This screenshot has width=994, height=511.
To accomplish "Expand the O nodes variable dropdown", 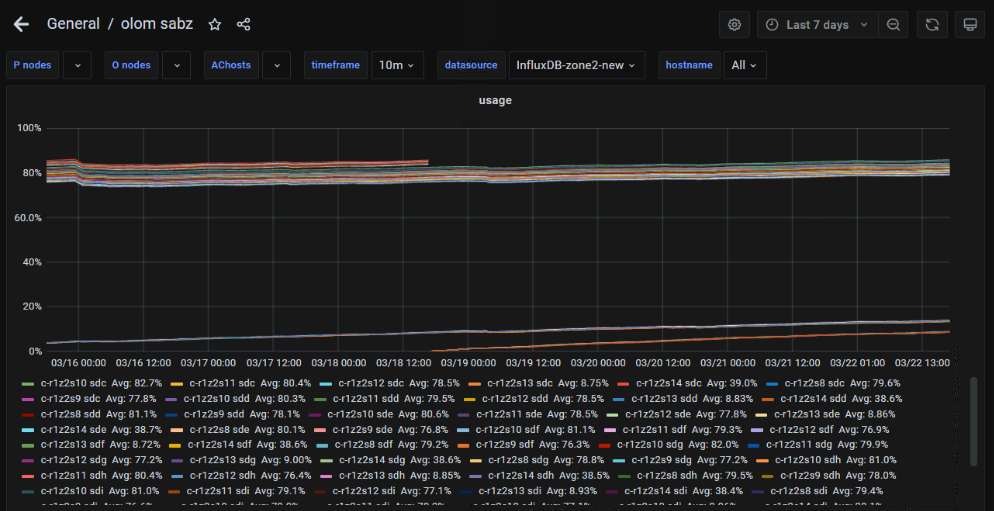I will click(175, 65).
